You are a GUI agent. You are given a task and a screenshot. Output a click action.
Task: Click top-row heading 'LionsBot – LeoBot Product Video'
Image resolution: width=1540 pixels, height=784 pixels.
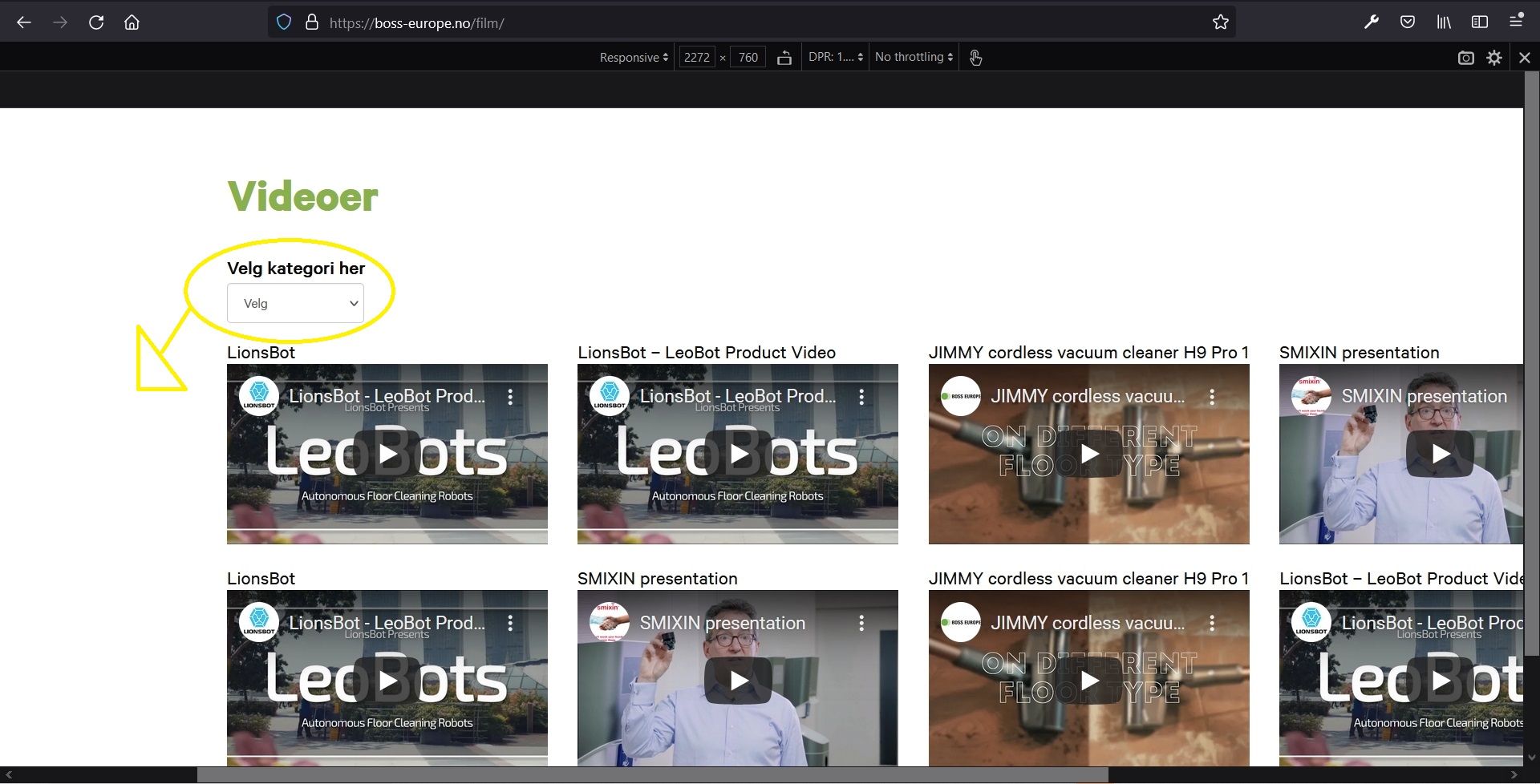[707, 353]
